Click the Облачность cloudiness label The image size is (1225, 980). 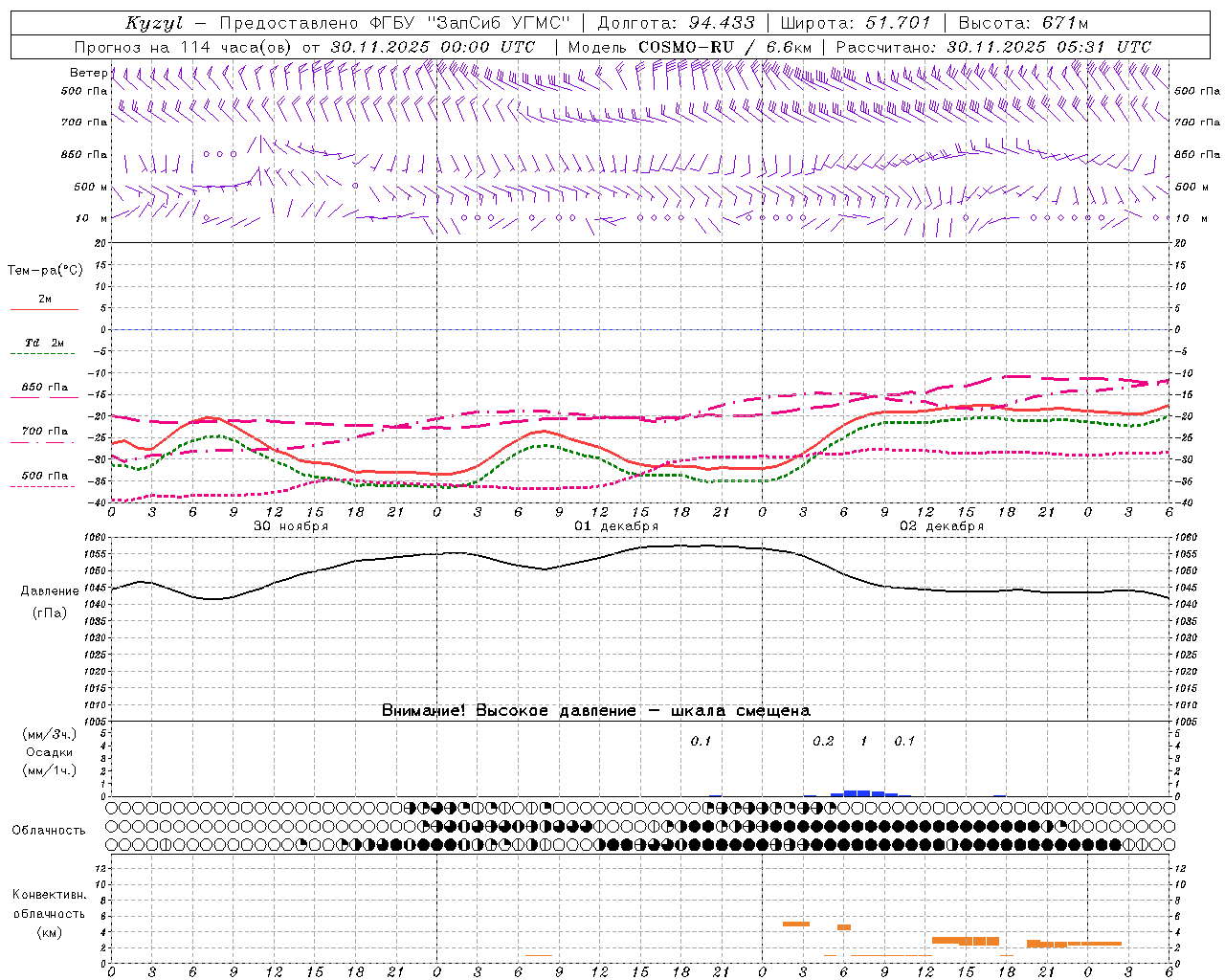(x=49, y=830)
